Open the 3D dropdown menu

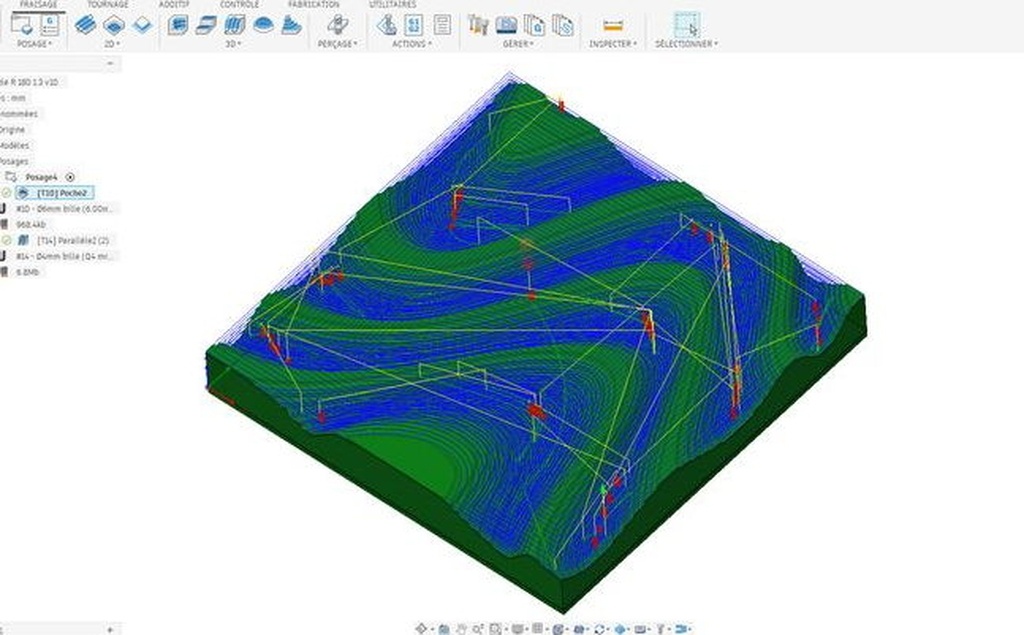click(x=233, y=44)
